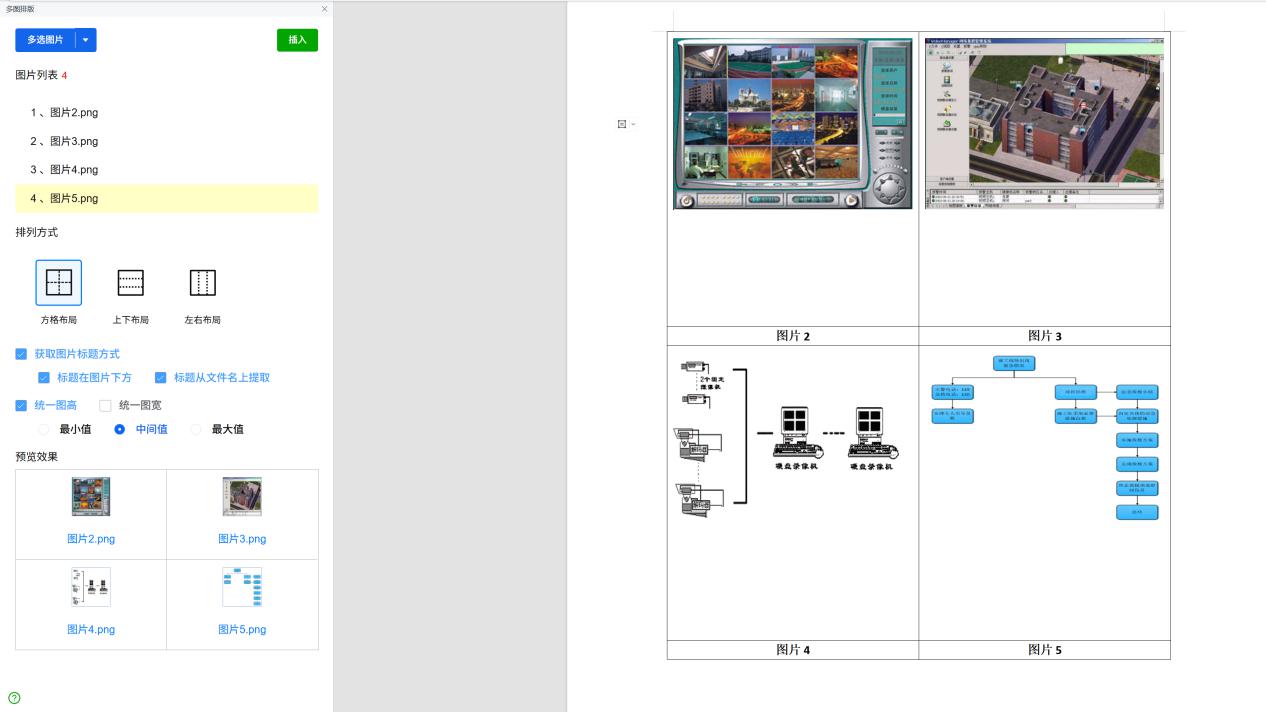Viewport: 1266px width, 712px height.
Task: Select 图片3.png in the image list
Action: 167,141
